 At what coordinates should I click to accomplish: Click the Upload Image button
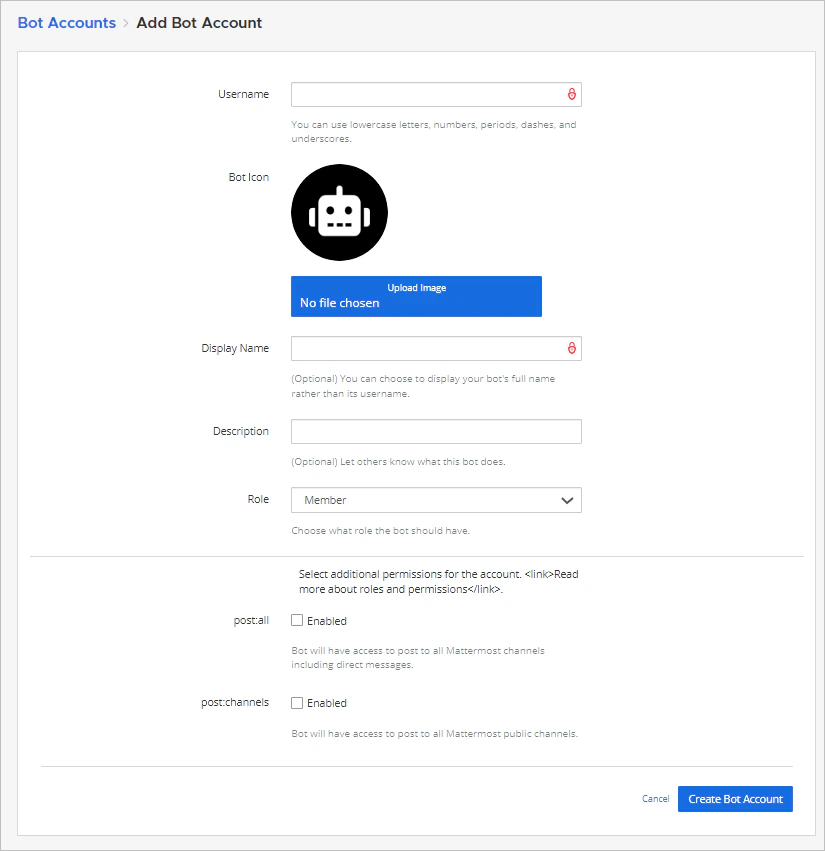pyautogui.click(x=416, y=287)
